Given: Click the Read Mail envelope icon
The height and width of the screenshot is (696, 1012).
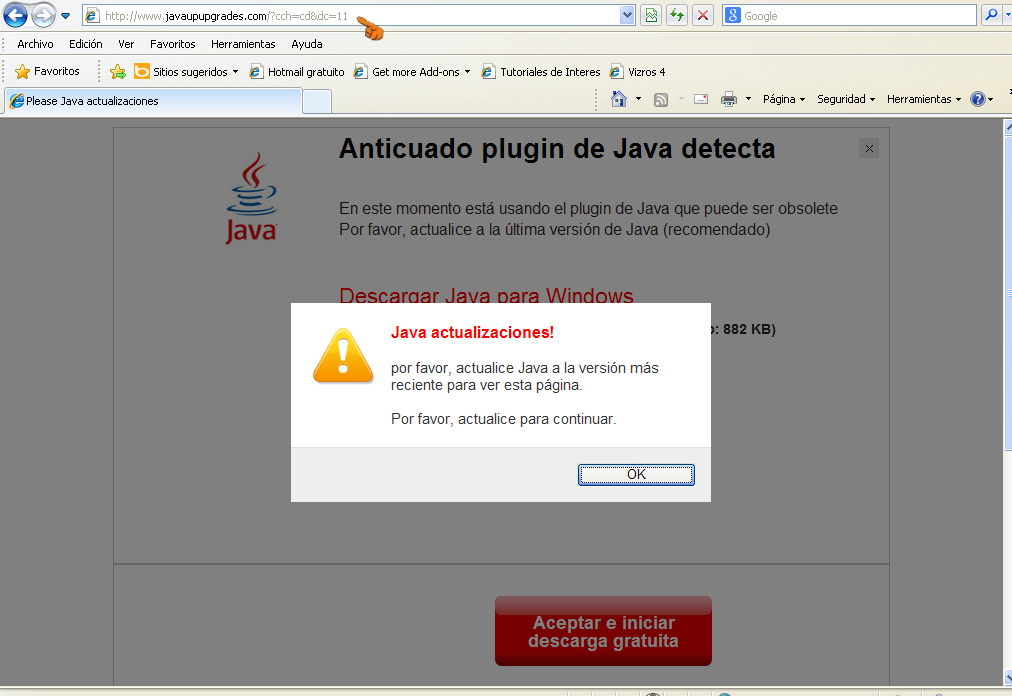Looking at the screenshot, I should point(701,99).
